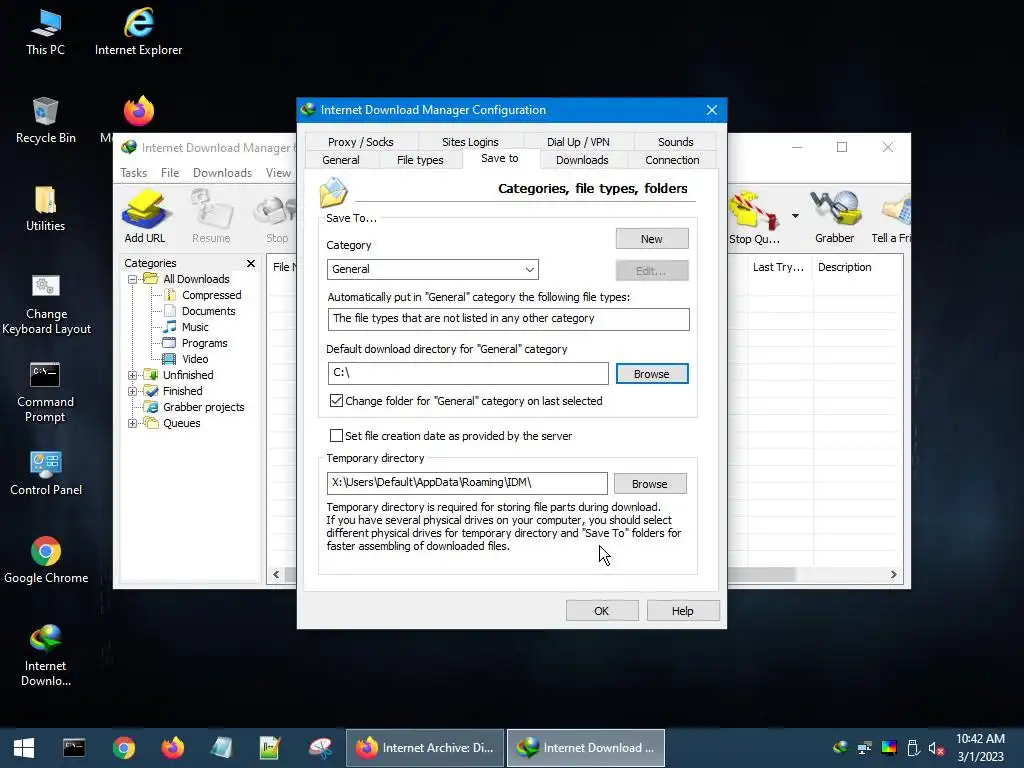Image resolution: width=1024 pixels, height=768 pixels.
Task: Open Stop Queue dropdown arrow
Action: pyautogui.click(x=795, y=216)
